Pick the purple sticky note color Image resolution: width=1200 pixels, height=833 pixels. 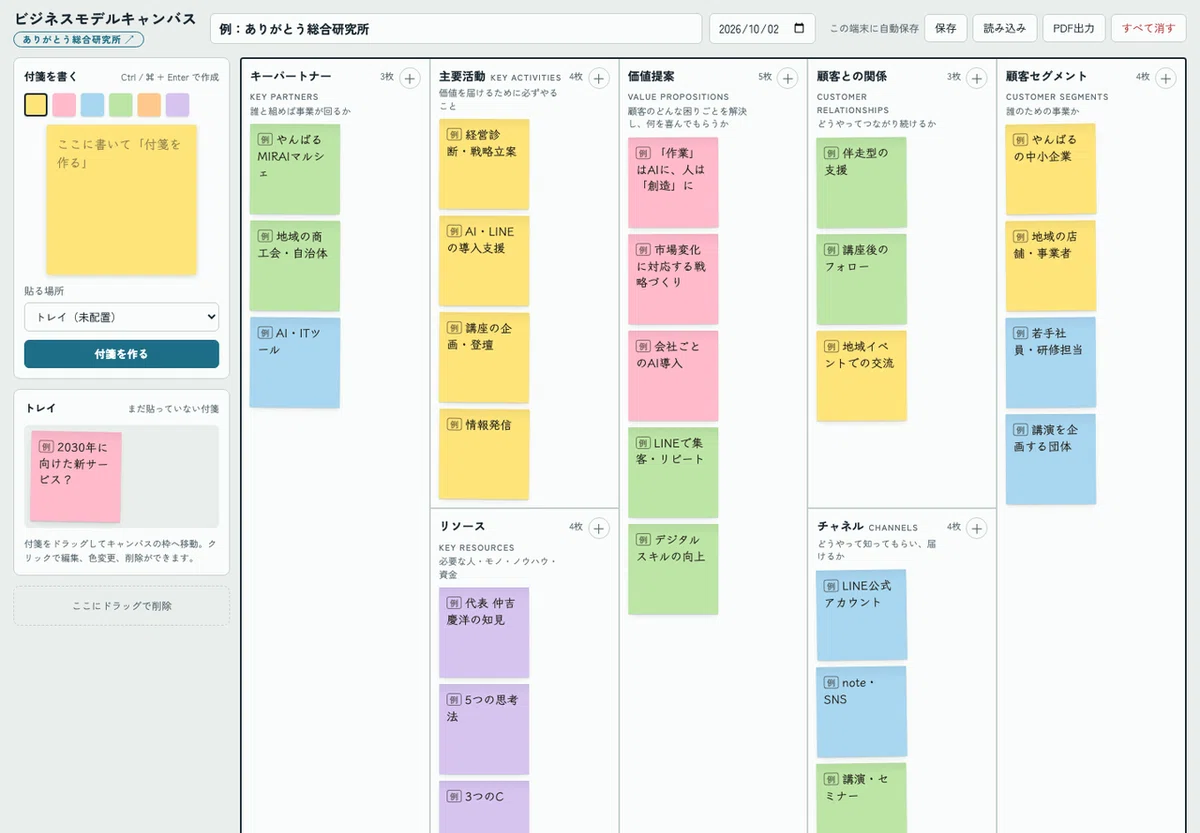coord(177,104)
